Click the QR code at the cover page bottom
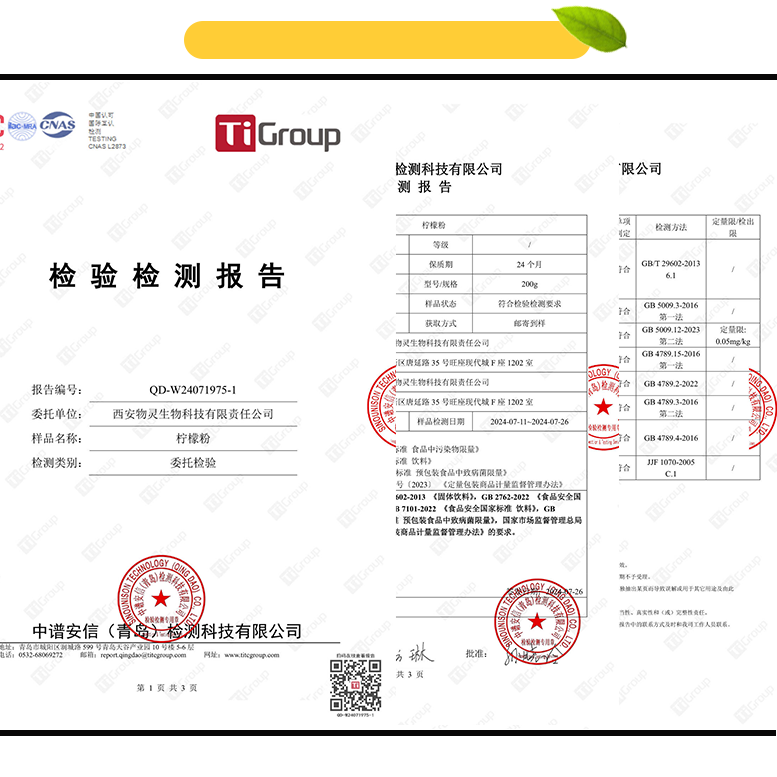777x777 pixels. tap(355, 685)
